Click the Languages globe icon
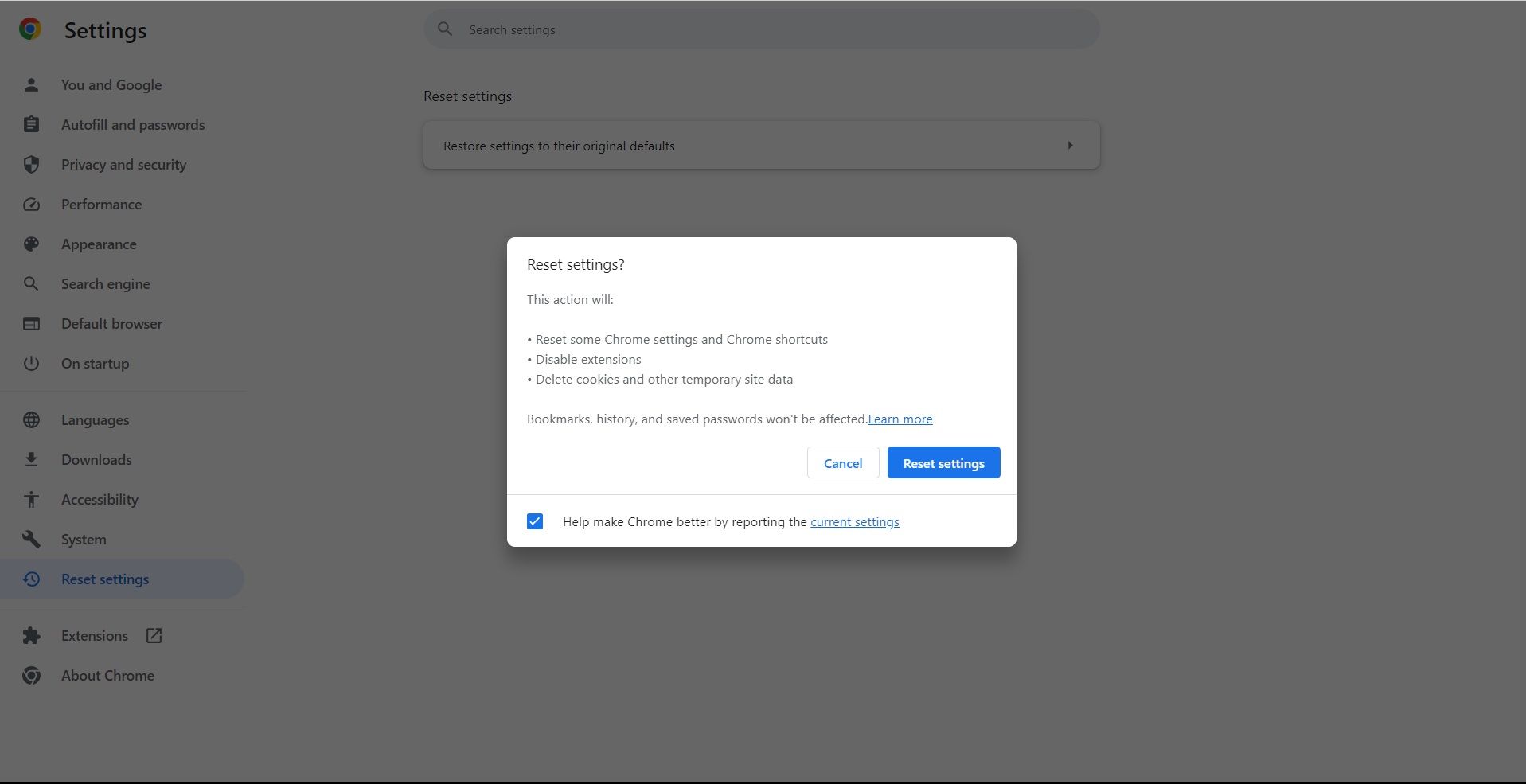The image size is (1526, 784). (31, 420)
